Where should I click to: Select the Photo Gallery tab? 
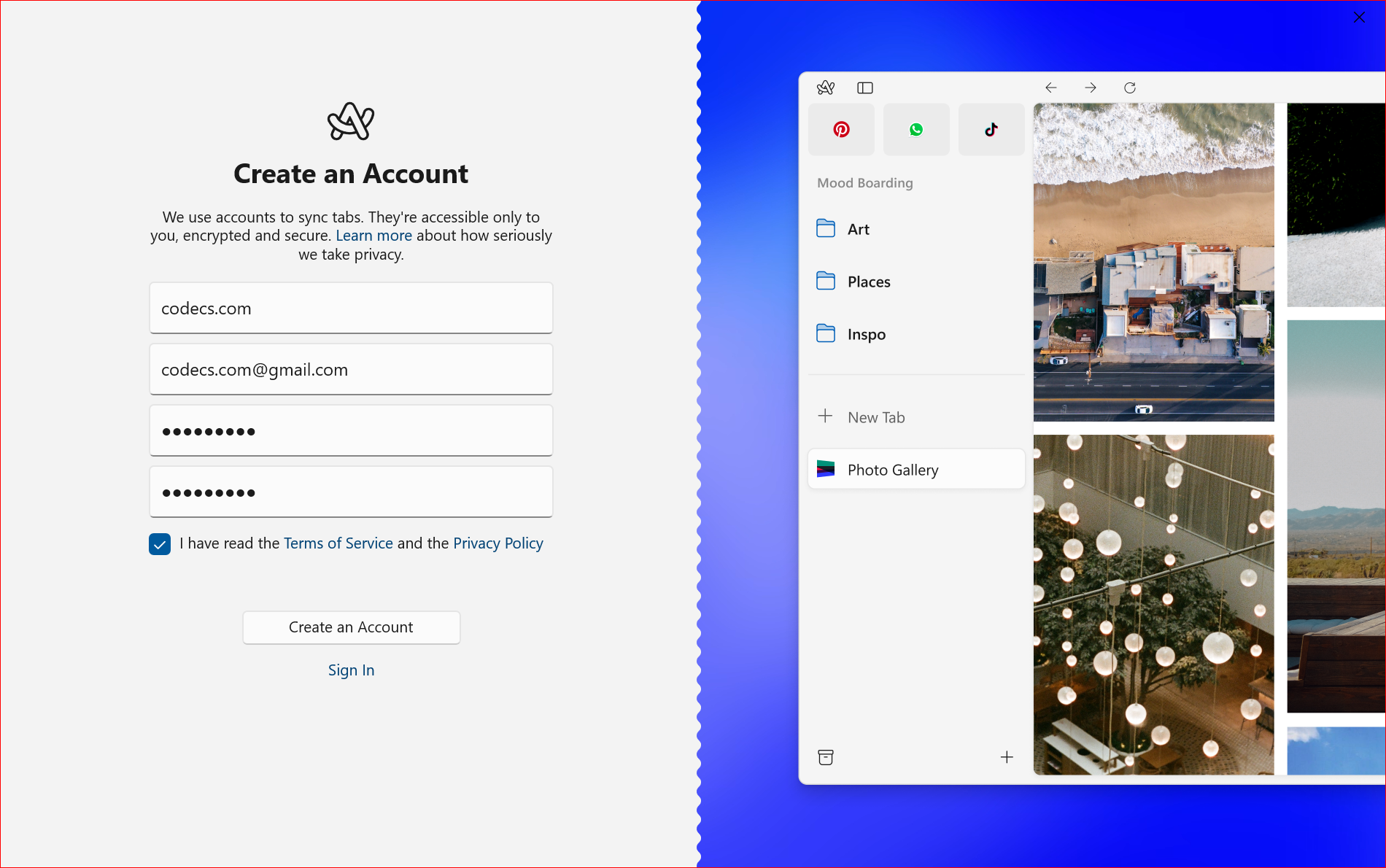click(x=892, y=469)
